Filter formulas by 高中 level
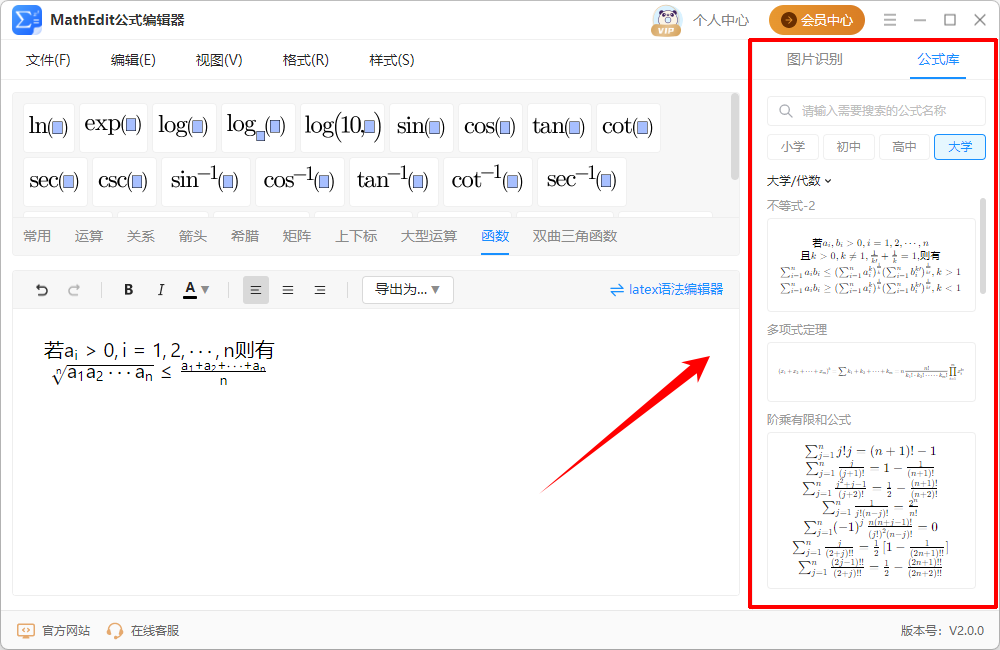The image size is (1000, 650). point(904,147)
